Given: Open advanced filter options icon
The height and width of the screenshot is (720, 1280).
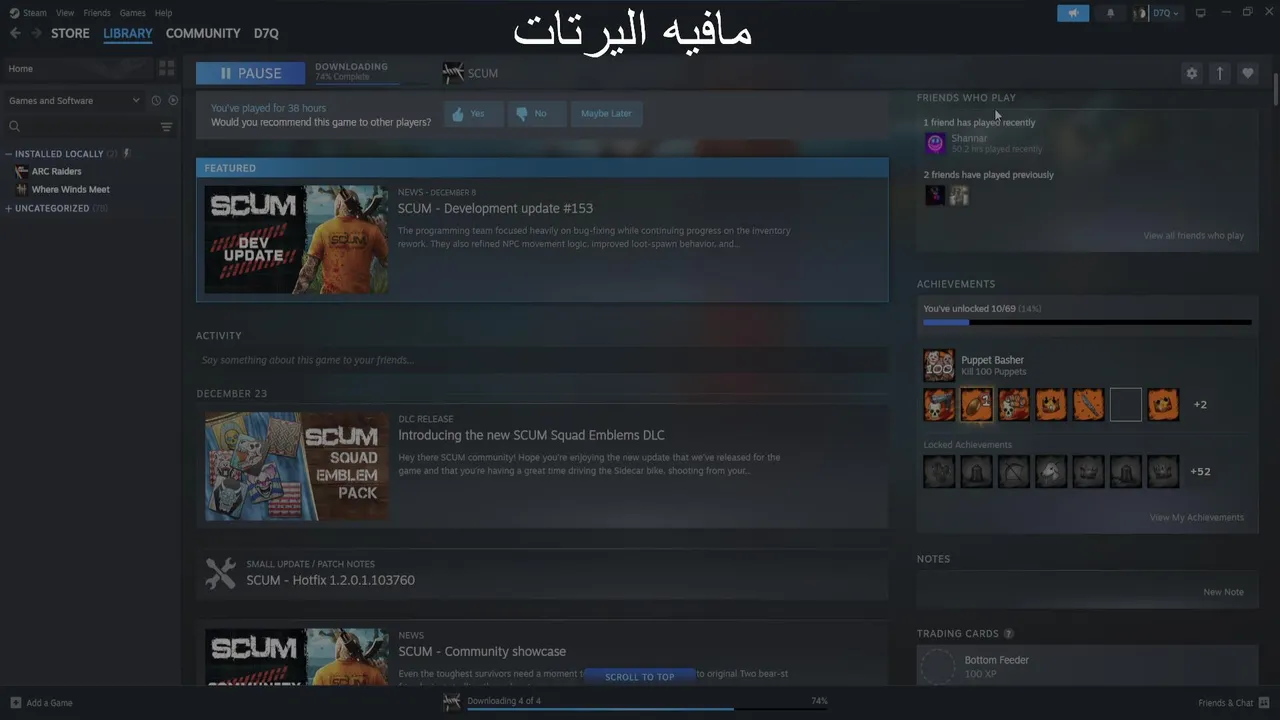Looking at the screenshot, I should [x=167, y=127].
